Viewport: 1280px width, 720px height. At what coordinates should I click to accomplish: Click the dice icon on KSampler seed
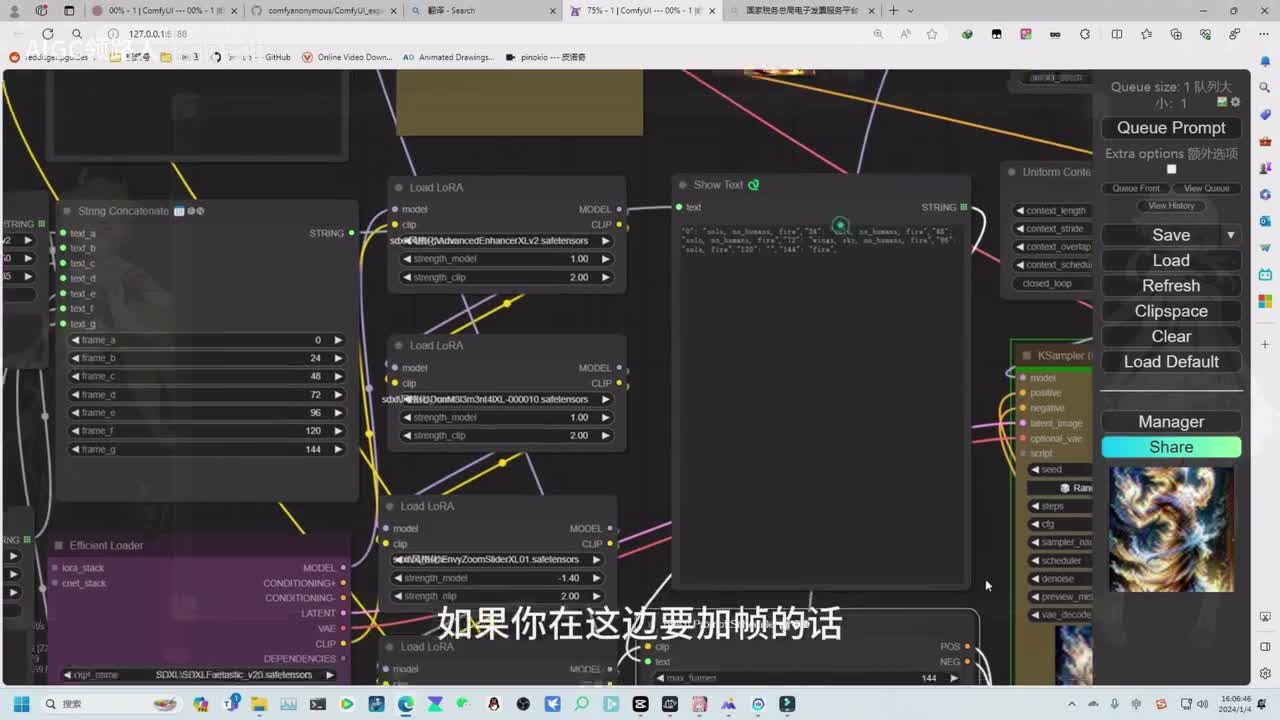(x=1065, y=488)
